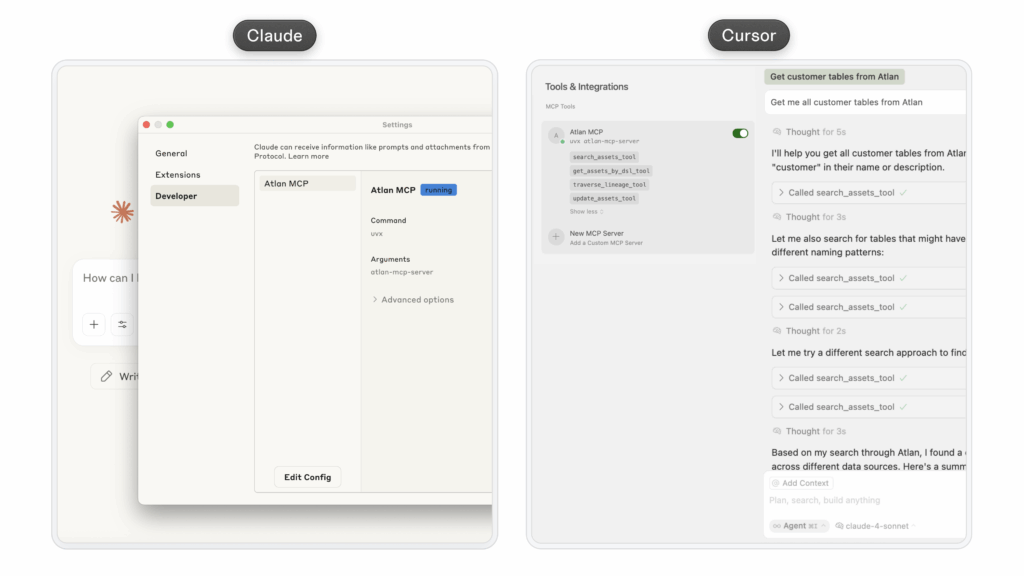The width and height of the screenshot is (1024, 576).
Task: Expand Called search_assets_tool right after Thought for 5s
Action: [x=869, y=193]
